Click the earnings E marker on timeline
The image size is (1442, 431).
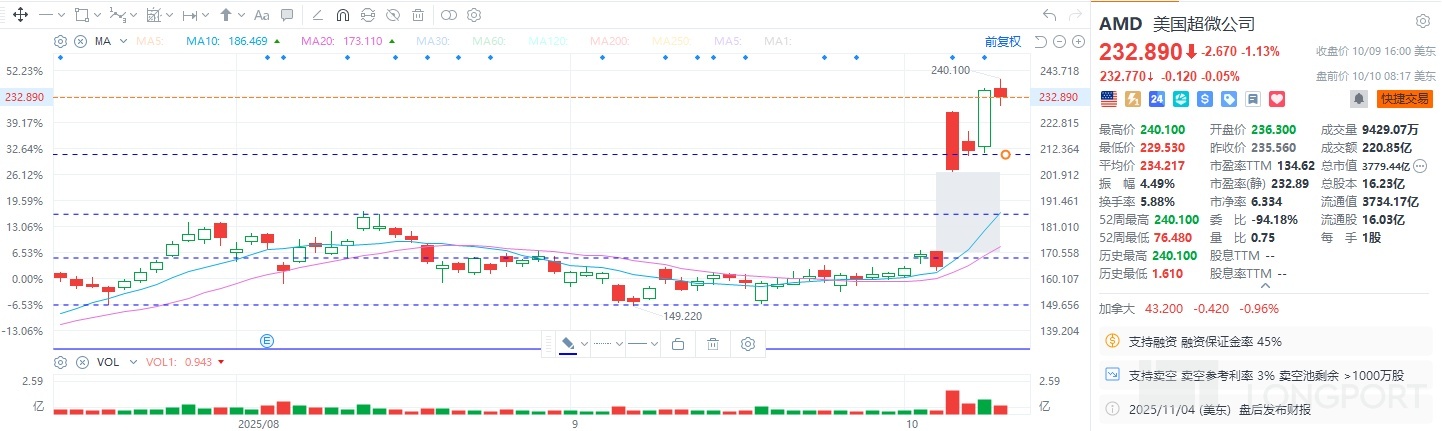click(x=267, y=340)
